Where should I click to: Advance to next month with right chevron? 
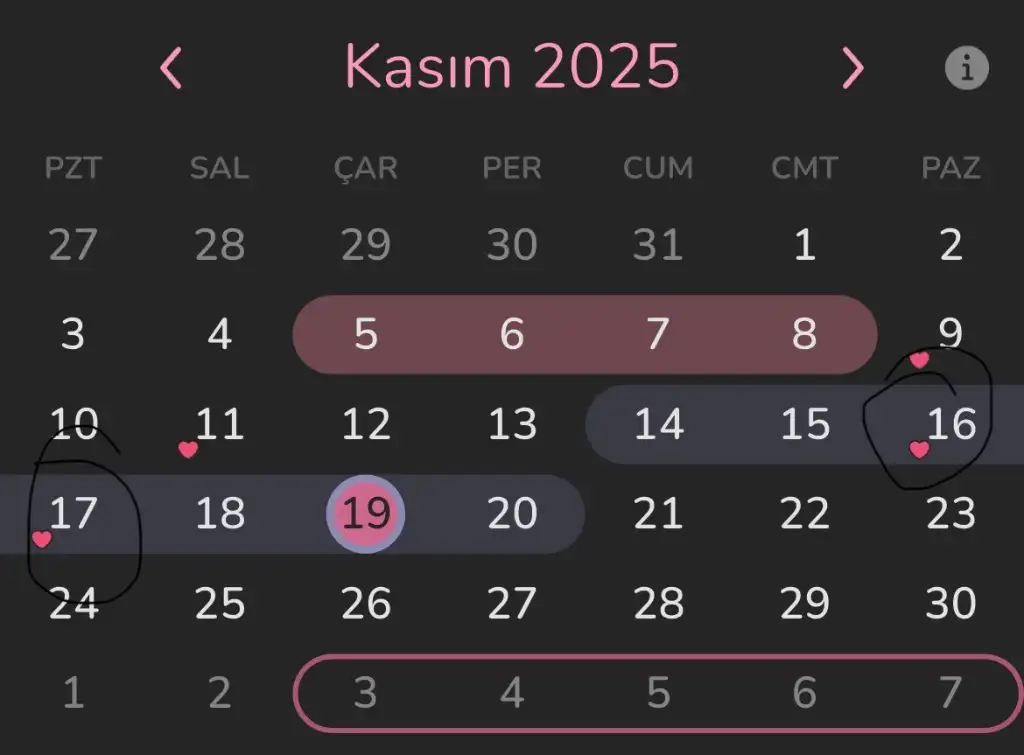click(x=852, y=69)
